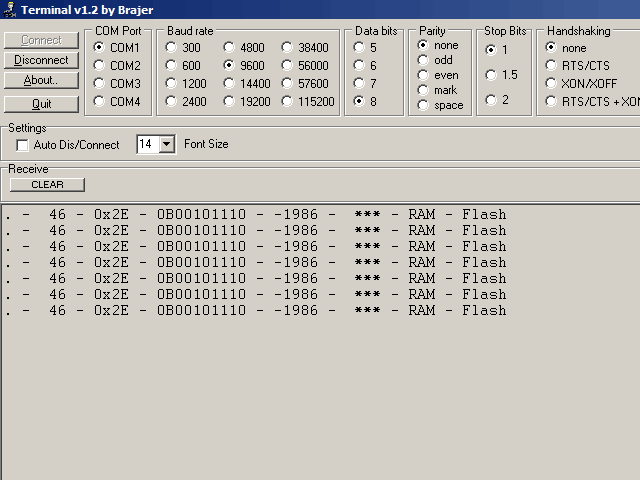The image size is (640, 480).
Task: Quit the Terminal application
Action: (x=41, y=104)
